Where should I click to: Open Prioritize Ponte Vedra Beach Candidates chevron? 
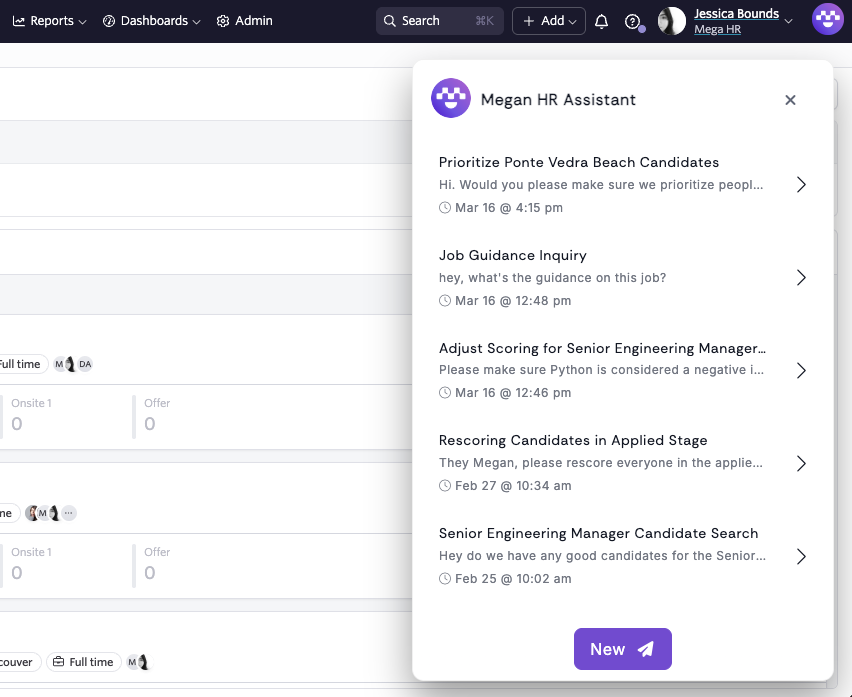tap(800, 185)
